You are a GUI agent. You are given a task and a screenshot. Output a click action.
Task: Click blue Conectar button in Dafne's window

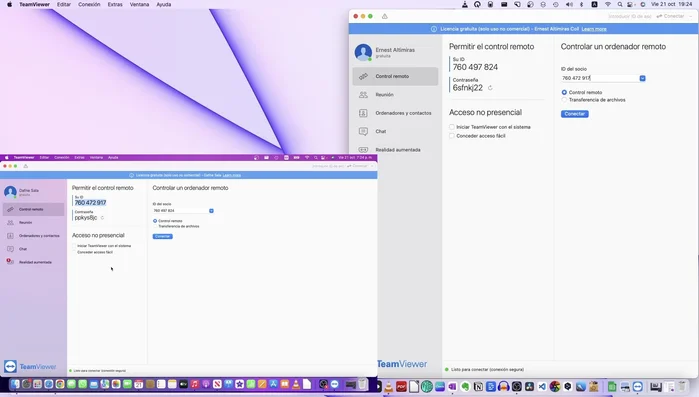click(x=163, y=237)
